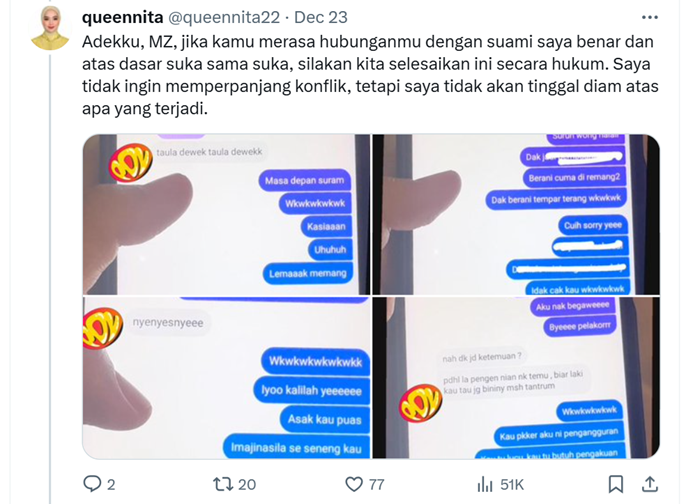700x504 pixels.
Task: Click the reply count 2
Action: coord(111,485)
